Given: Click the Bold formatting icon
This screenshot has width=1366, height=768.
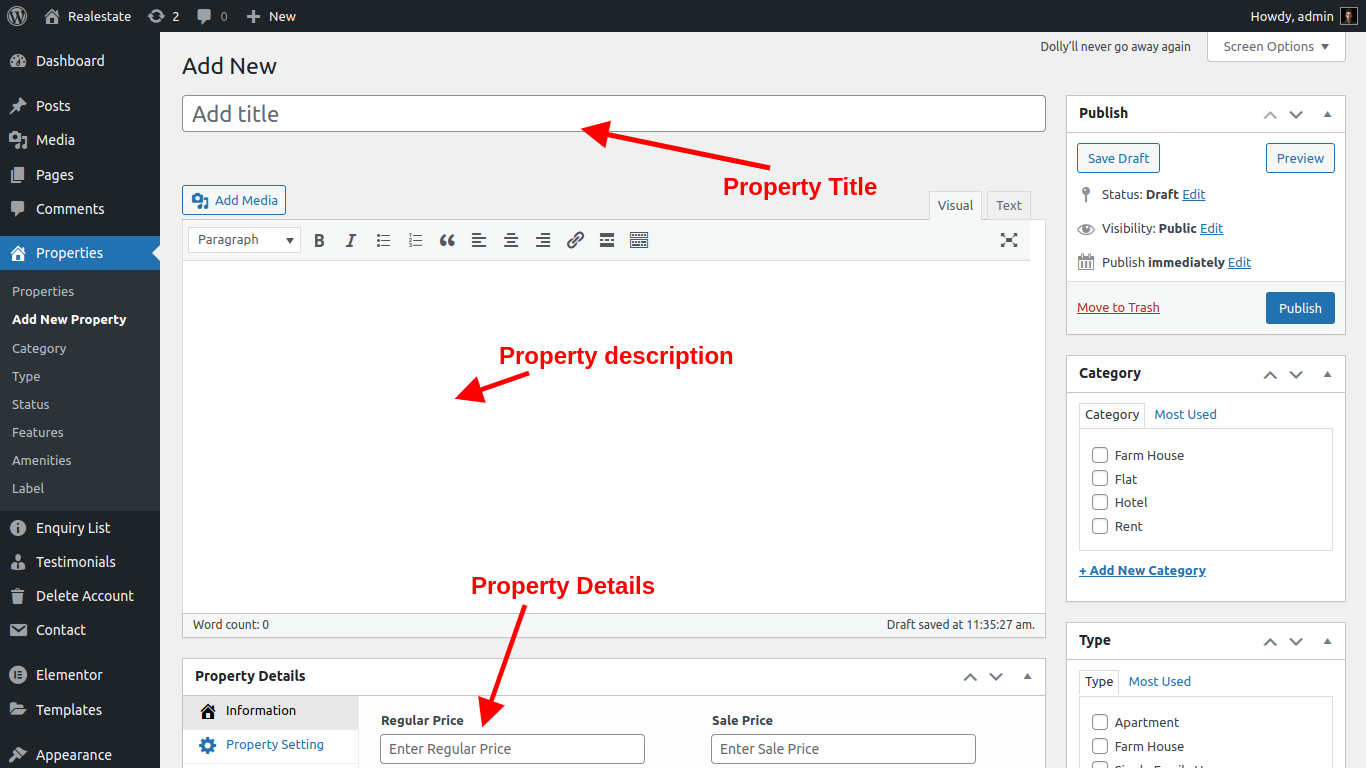Looking at the screenshot, I should coord(319,240).
